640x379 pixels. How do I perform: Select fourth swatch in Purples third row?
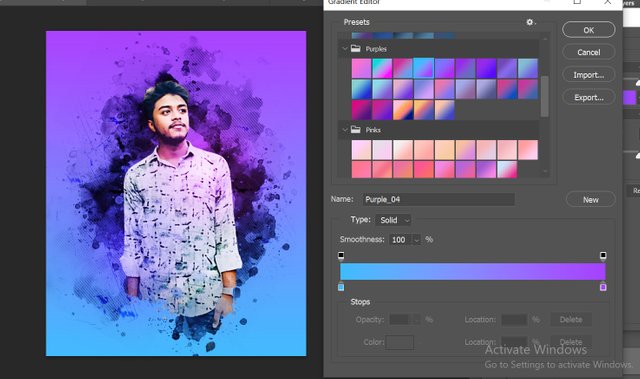click(424, 110)
